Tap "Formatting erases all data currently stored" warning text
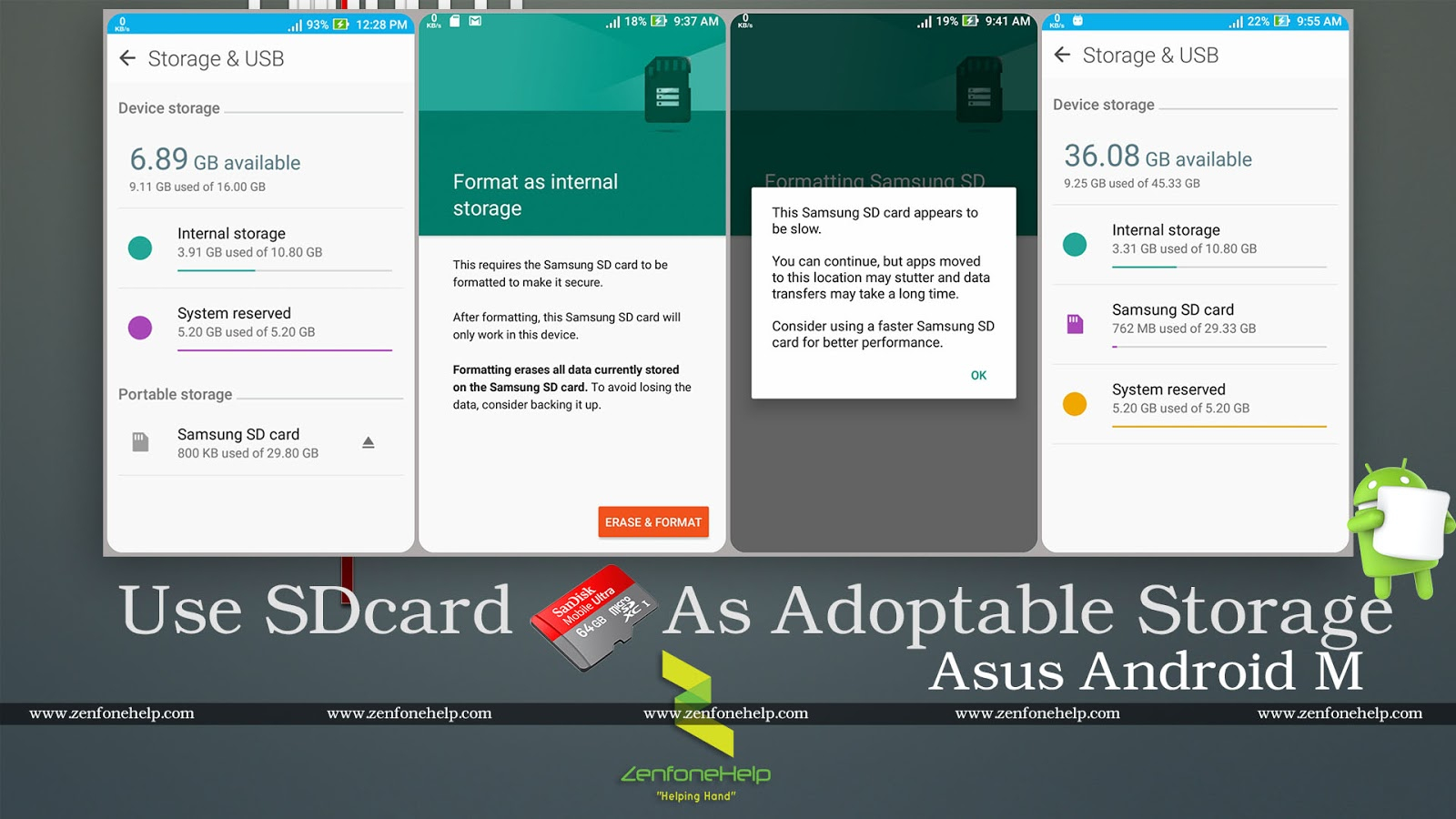 [566, 369]
